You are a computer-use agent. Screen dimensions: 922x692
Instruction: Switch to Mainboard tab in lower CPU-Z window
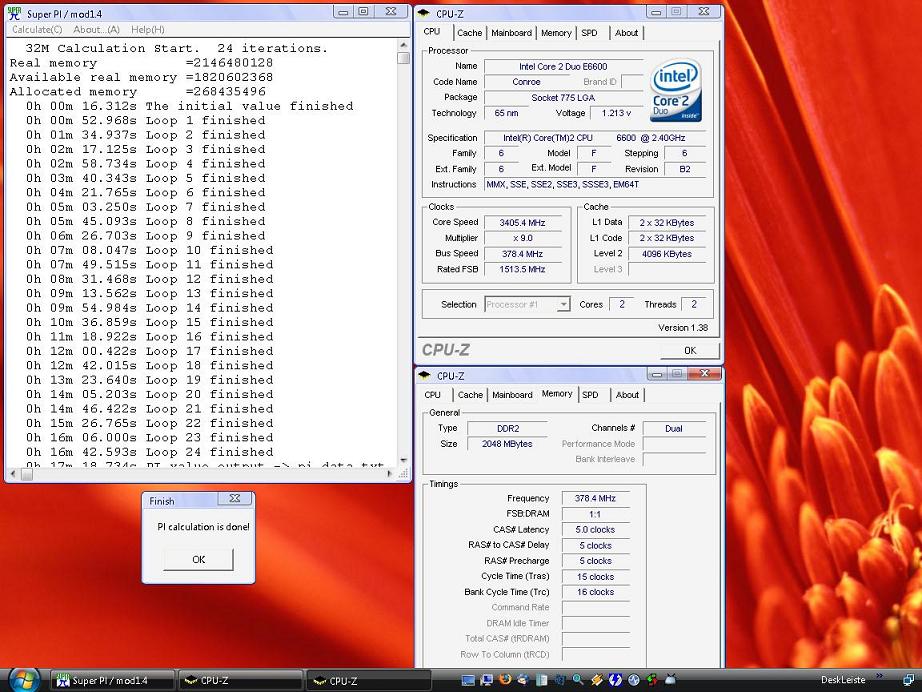coord(512,395)
